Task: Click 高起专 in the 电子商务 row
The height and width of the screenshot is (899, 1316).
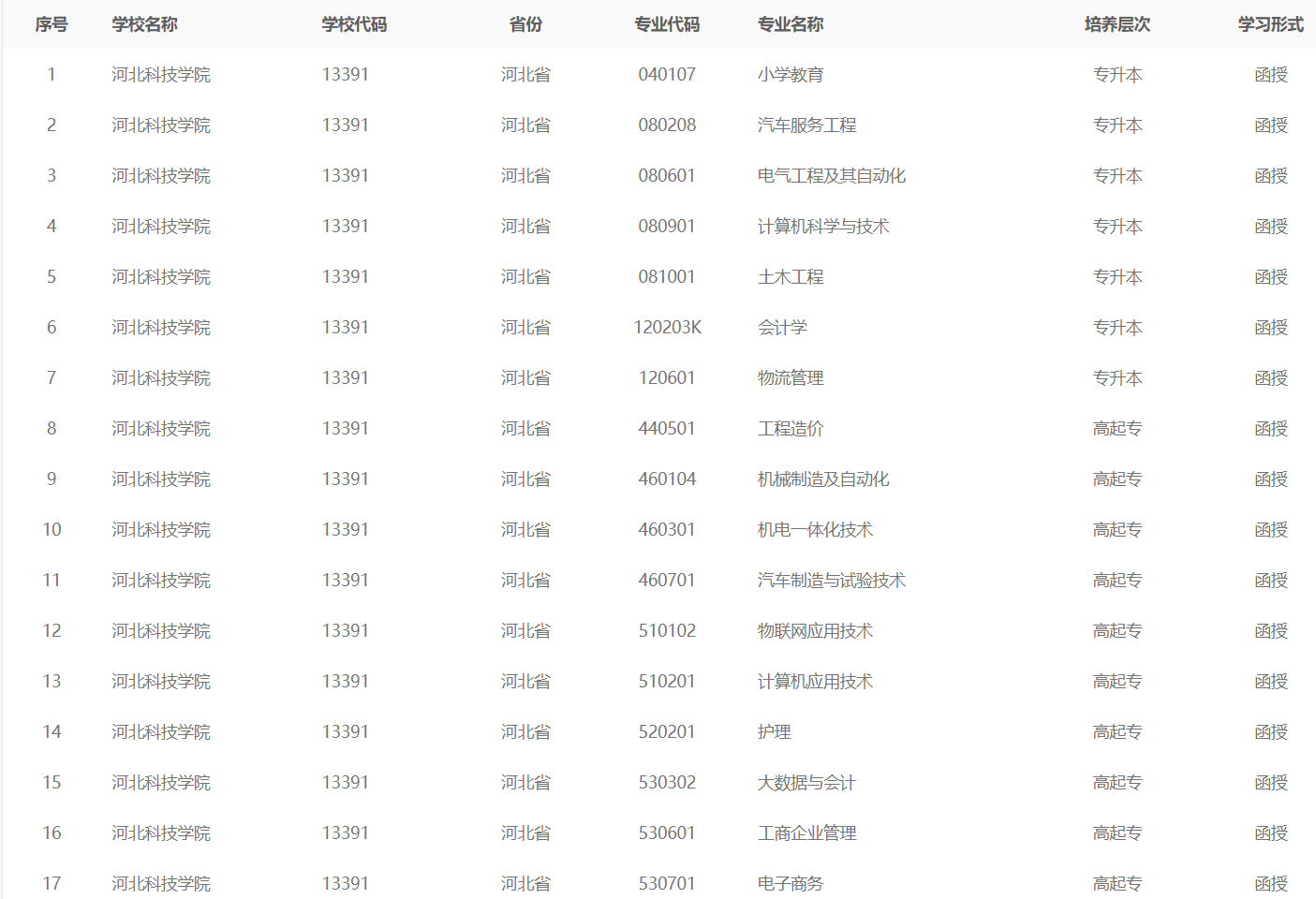Action: pyautogui.click(x=1117, y=884)
